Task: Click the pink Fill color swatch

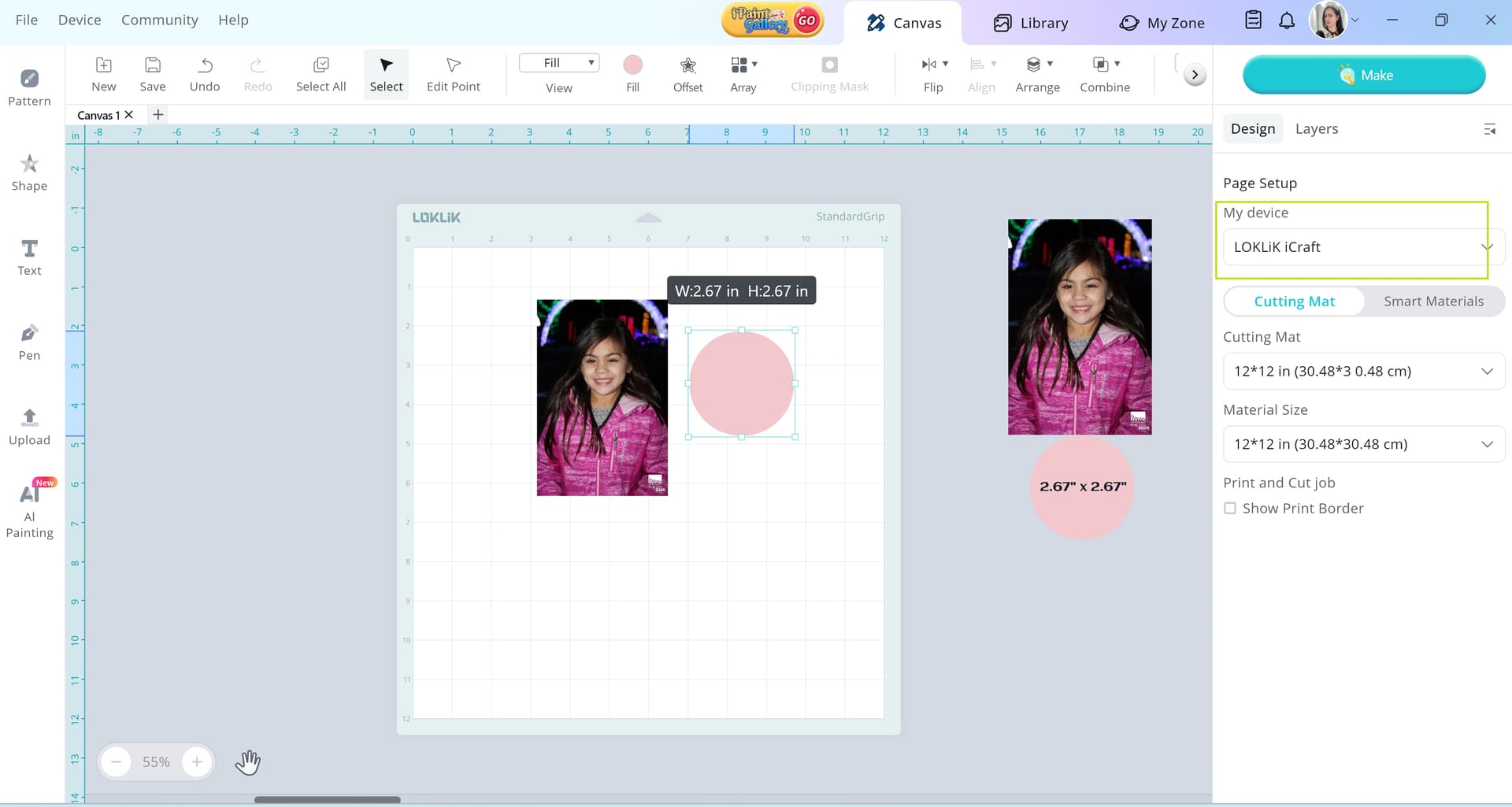Action: coord(632,65)
